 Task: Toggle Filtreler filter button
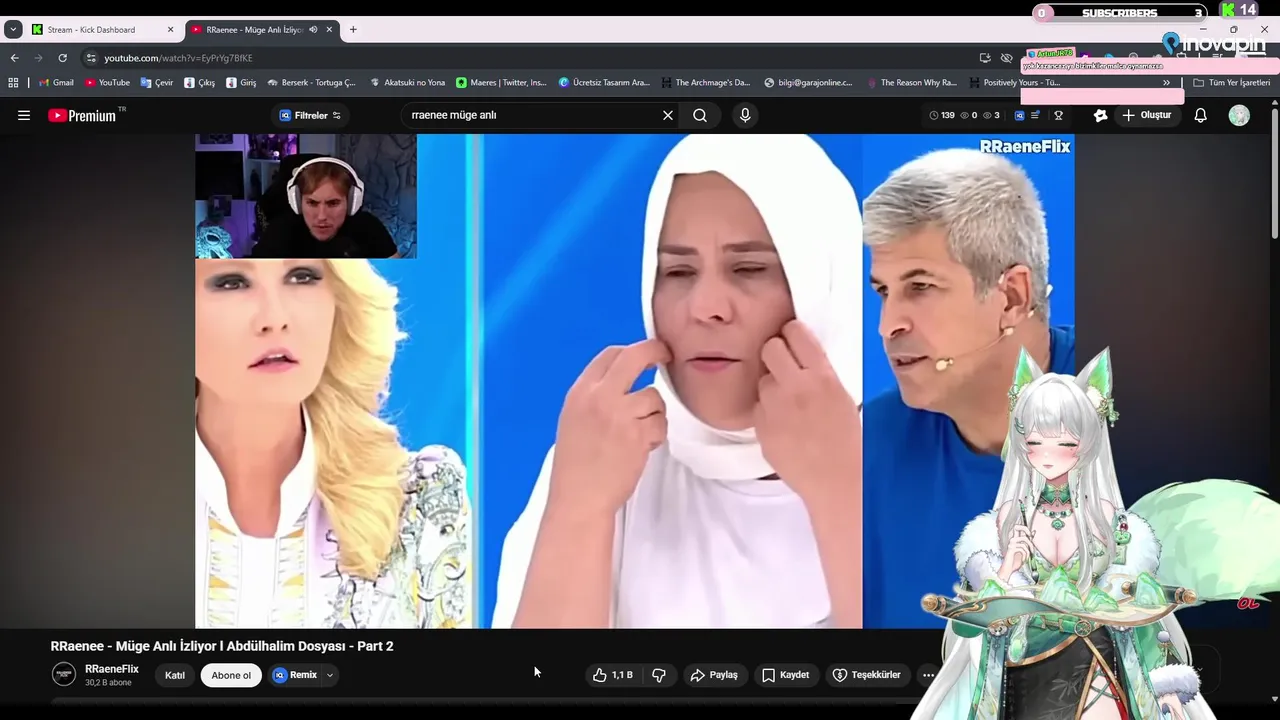(x=310, y=115)
